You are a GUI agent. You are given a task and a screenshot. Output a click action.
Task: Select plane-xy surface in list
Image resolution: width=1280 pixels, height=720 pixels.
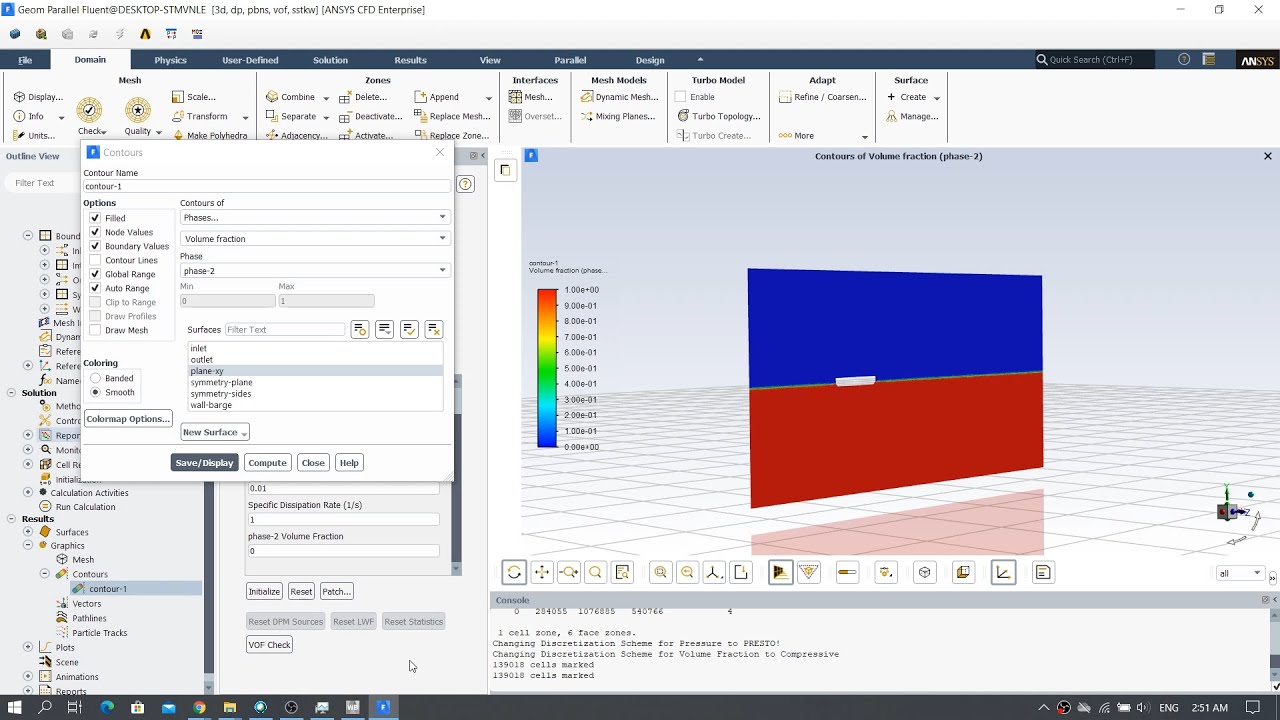pos(315,371)
